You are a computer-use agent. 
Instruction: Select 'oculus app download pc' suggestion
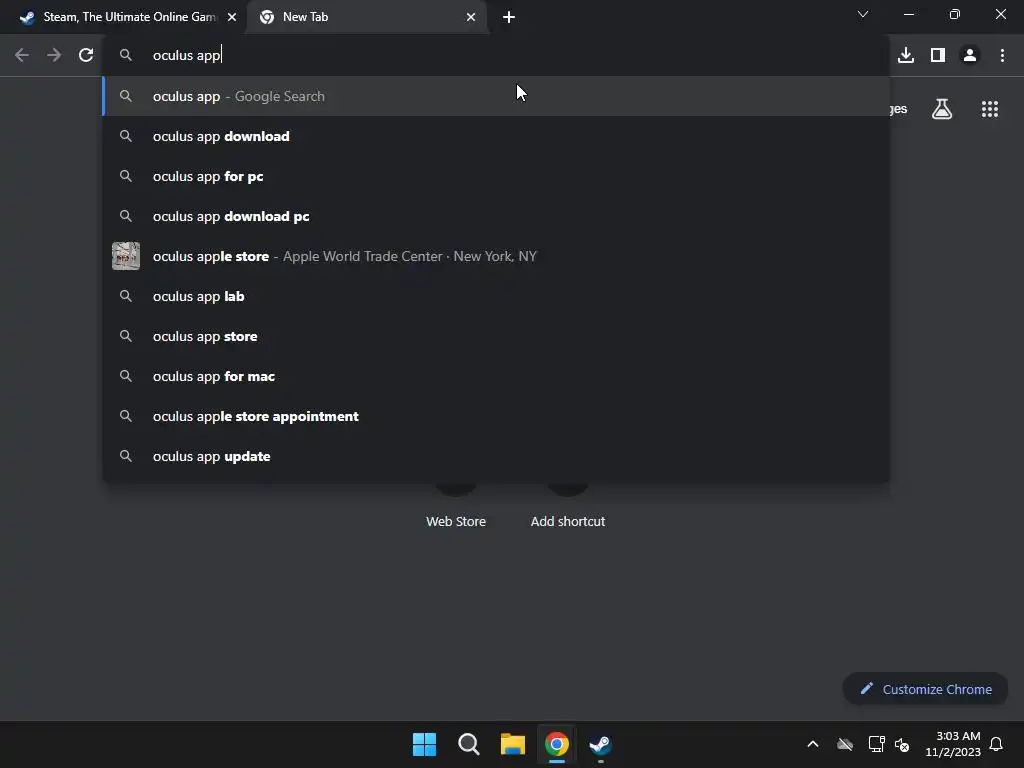click(496, 216)
